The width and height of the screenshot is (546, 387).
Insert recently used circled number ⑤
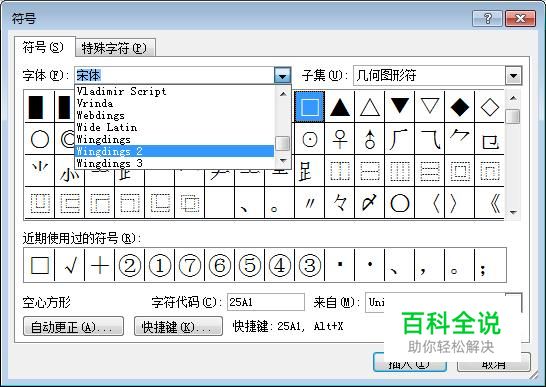(250, 265)
